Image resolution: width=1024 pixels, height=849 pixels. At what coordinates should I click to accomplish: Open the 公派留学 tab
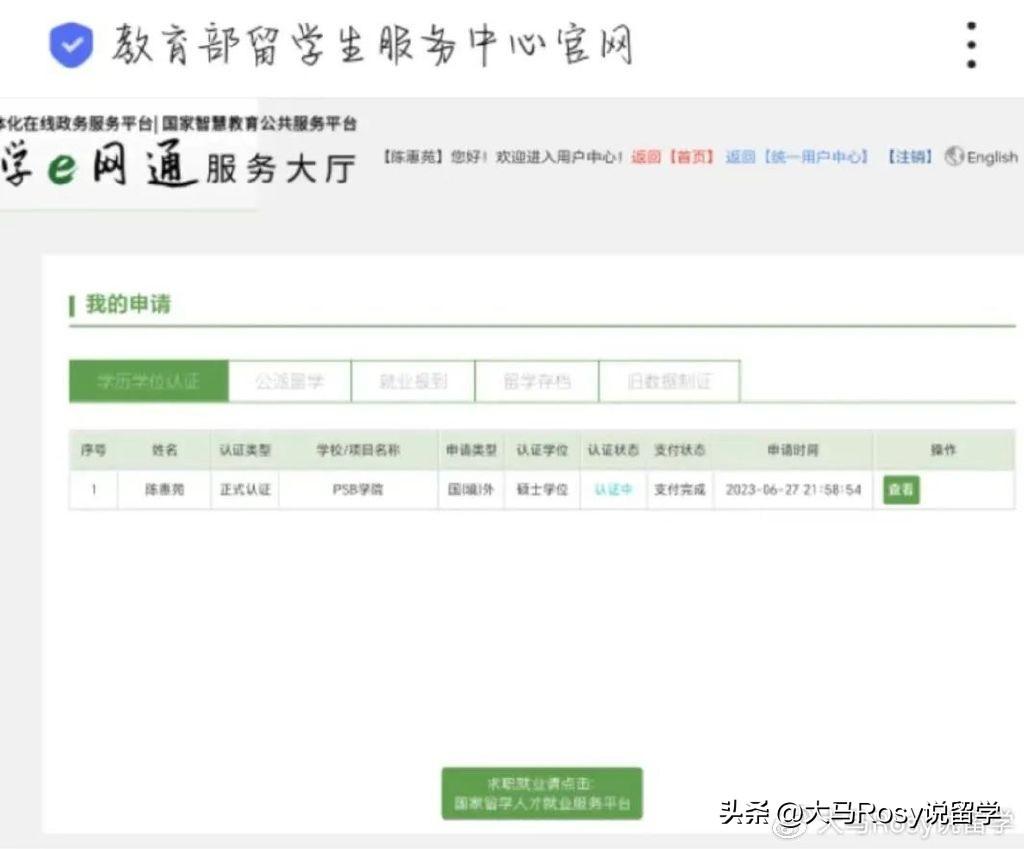point(290,382)
